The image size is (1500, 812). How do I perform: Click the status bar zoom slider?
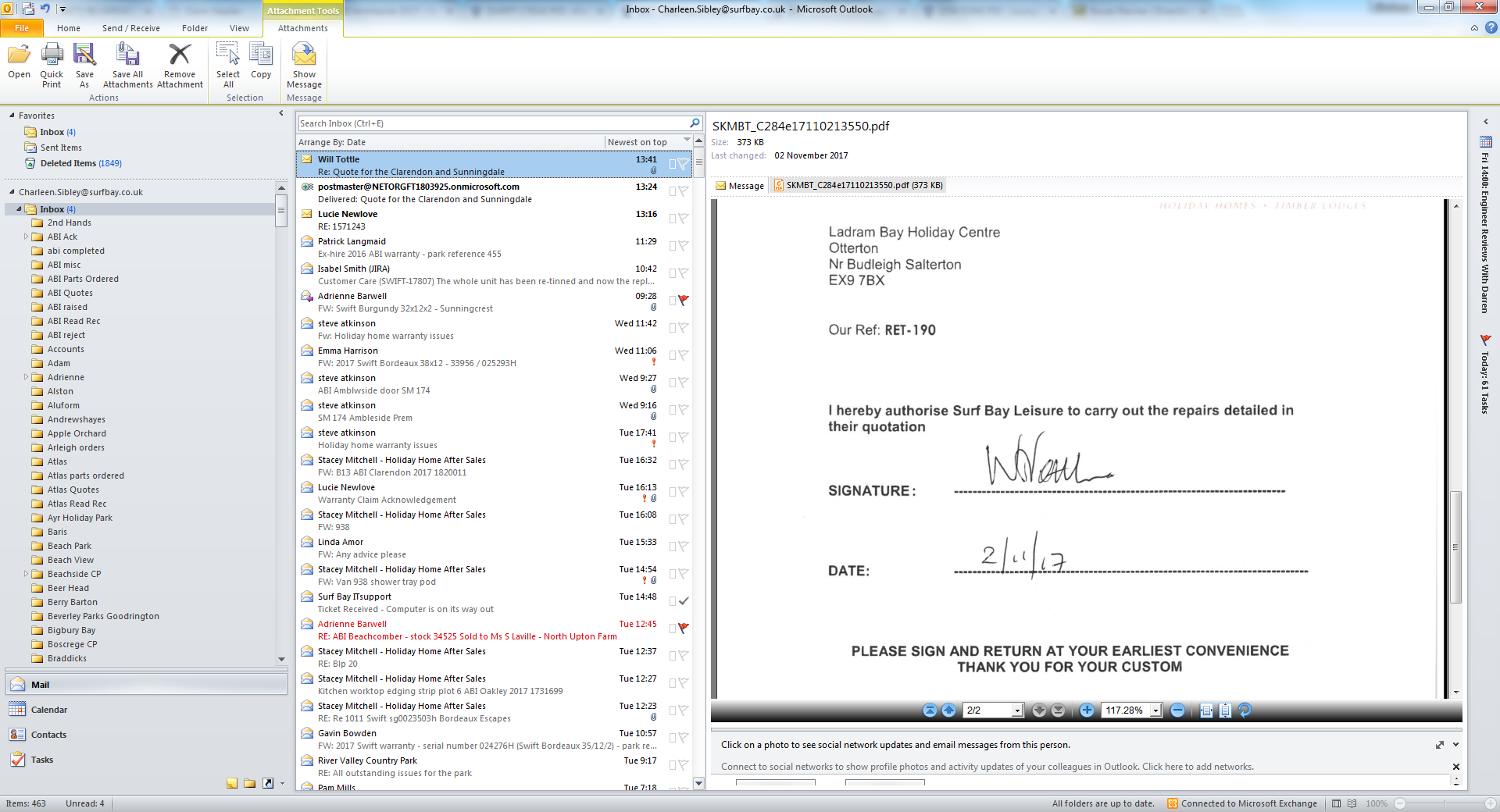coord(1445,803)
